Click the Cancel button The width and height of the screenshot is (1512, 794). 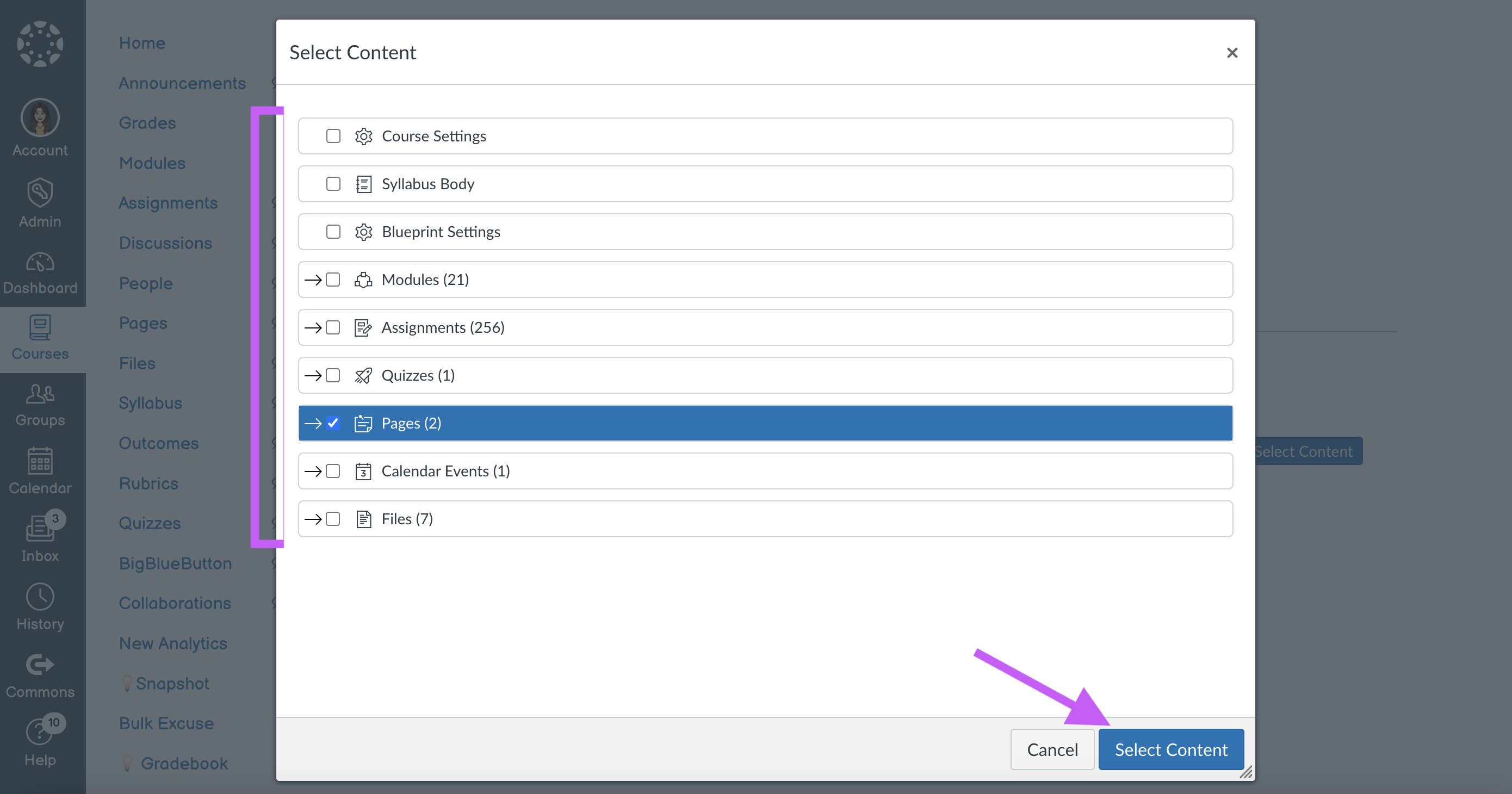pos(1052,748)
